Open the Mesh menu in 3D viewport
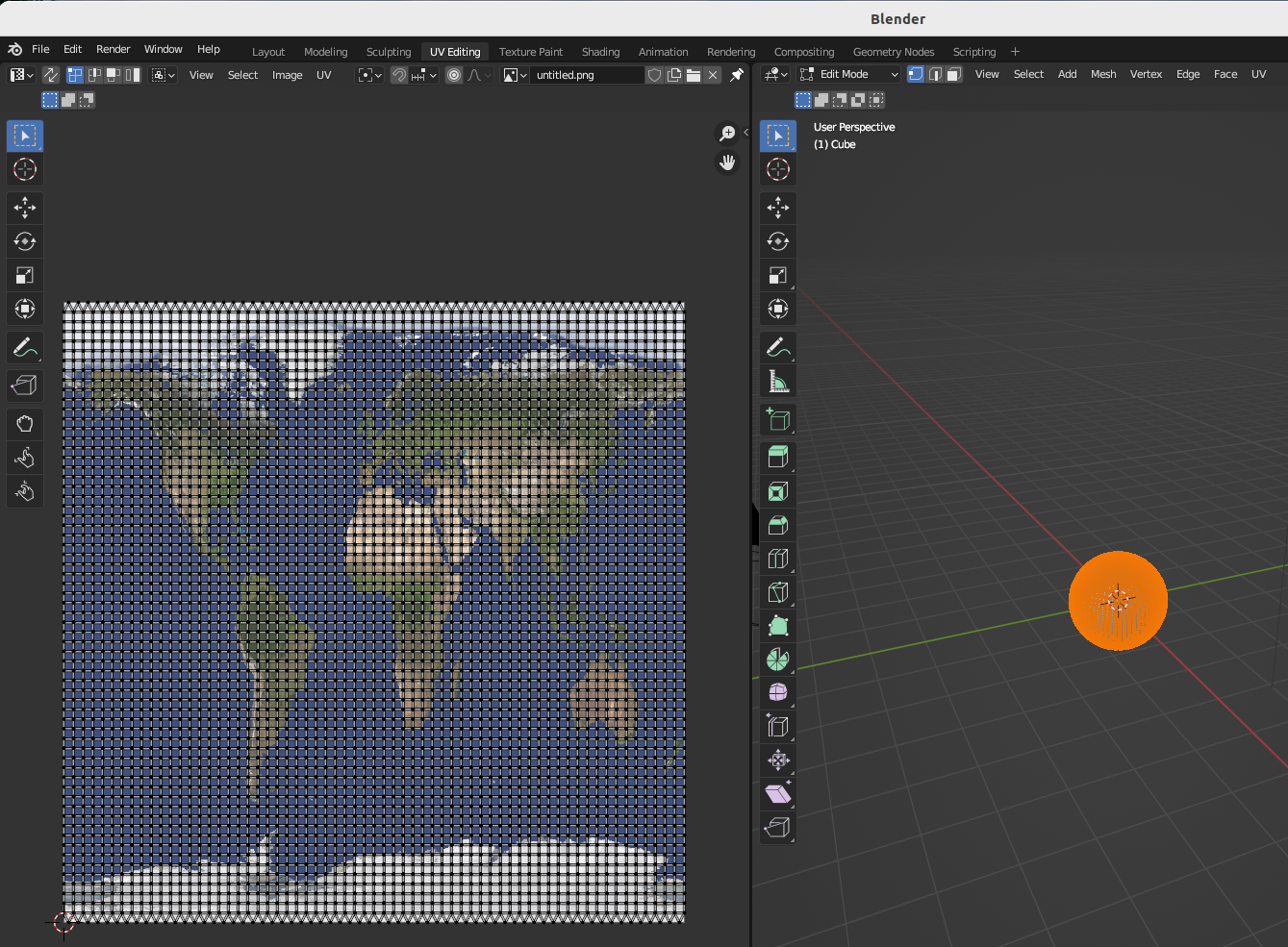 click(1103, 74)
